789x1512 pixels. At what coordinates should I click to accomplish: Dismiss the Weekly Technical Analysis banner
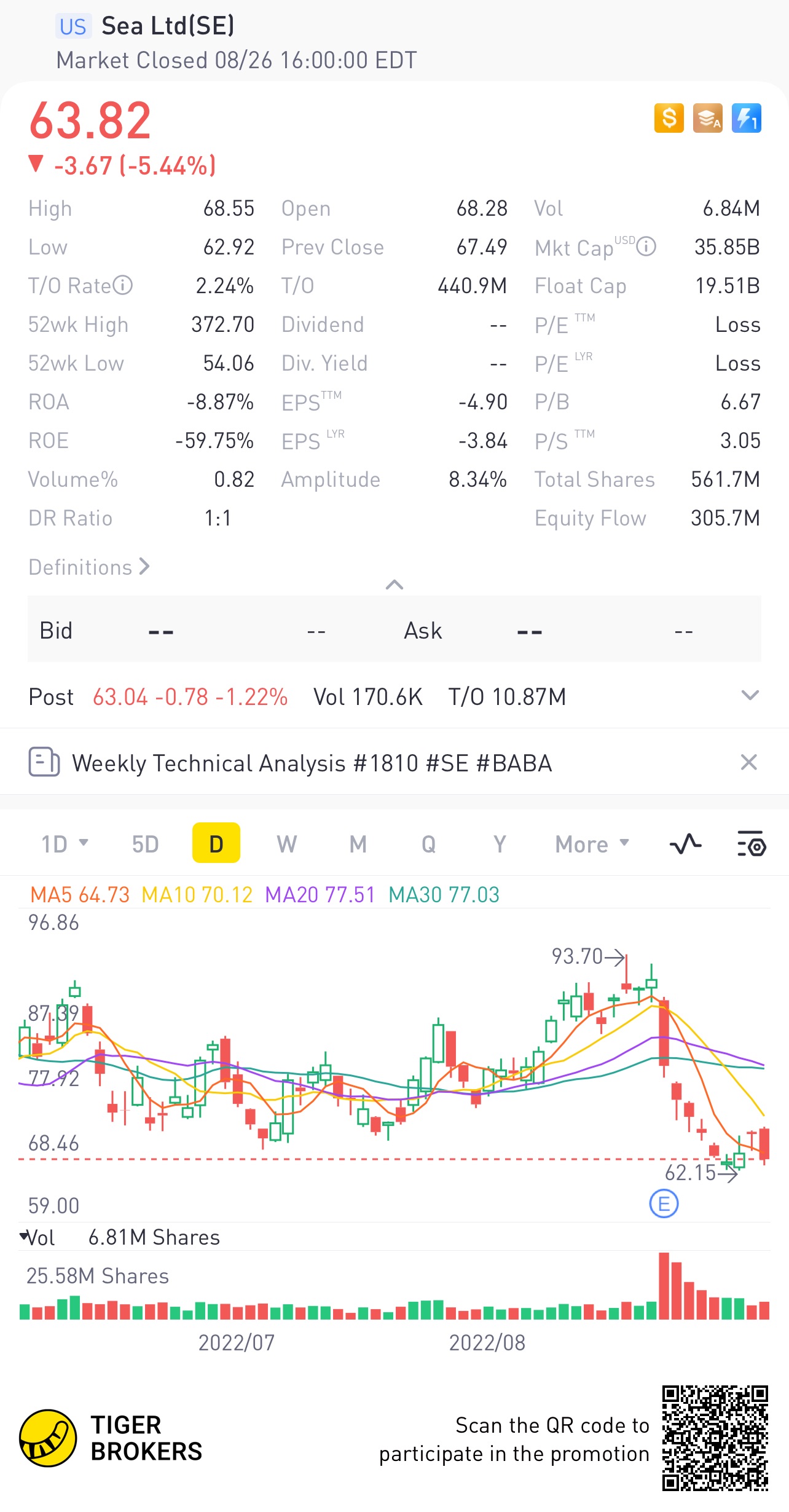pos(748,762)
